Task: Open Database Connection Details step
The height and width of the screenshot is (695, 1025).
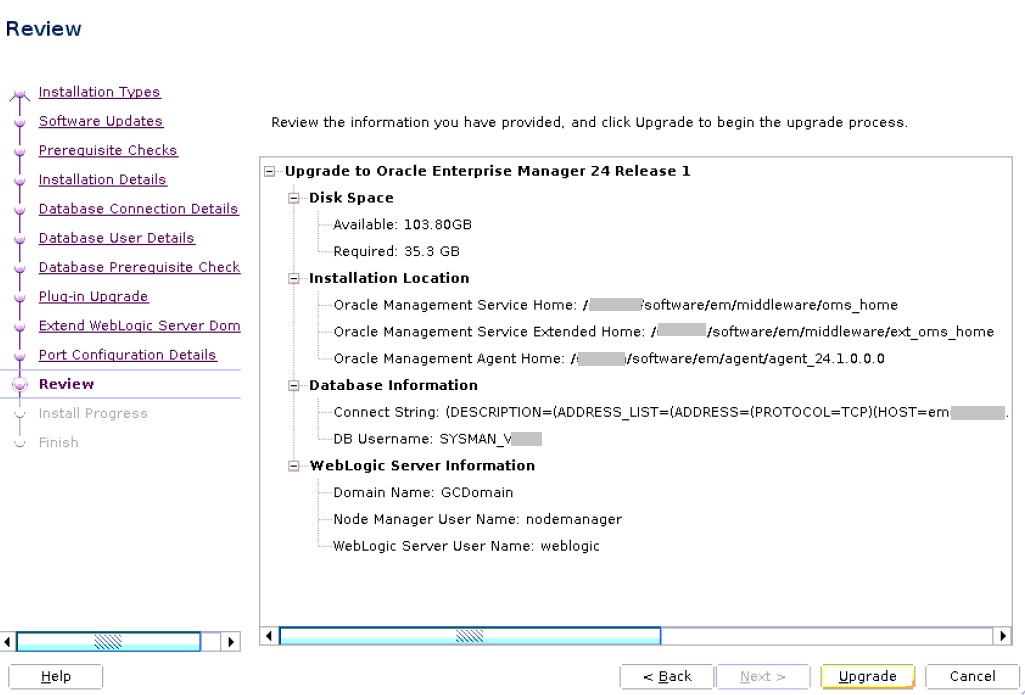Action: 139,209
